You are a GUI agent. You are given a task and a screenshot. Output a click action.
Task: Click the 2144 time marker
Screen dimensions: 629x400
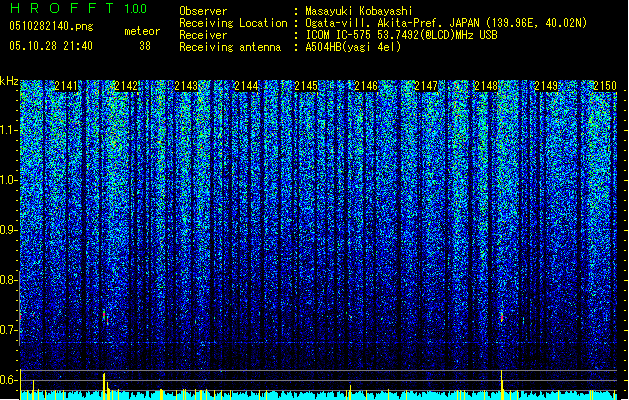[246, 86]
